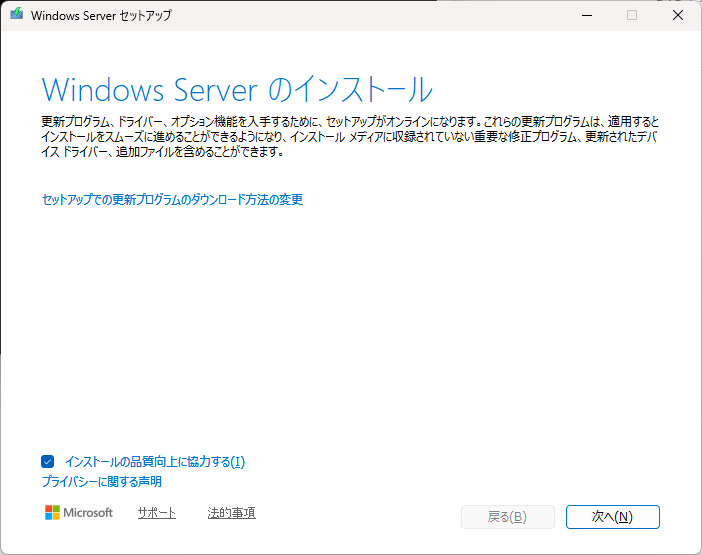Image resolution: width=702 pixels, height=555 pixels.
Task: Click the Windows Server のインストール heading
Action: pos(237,89)
